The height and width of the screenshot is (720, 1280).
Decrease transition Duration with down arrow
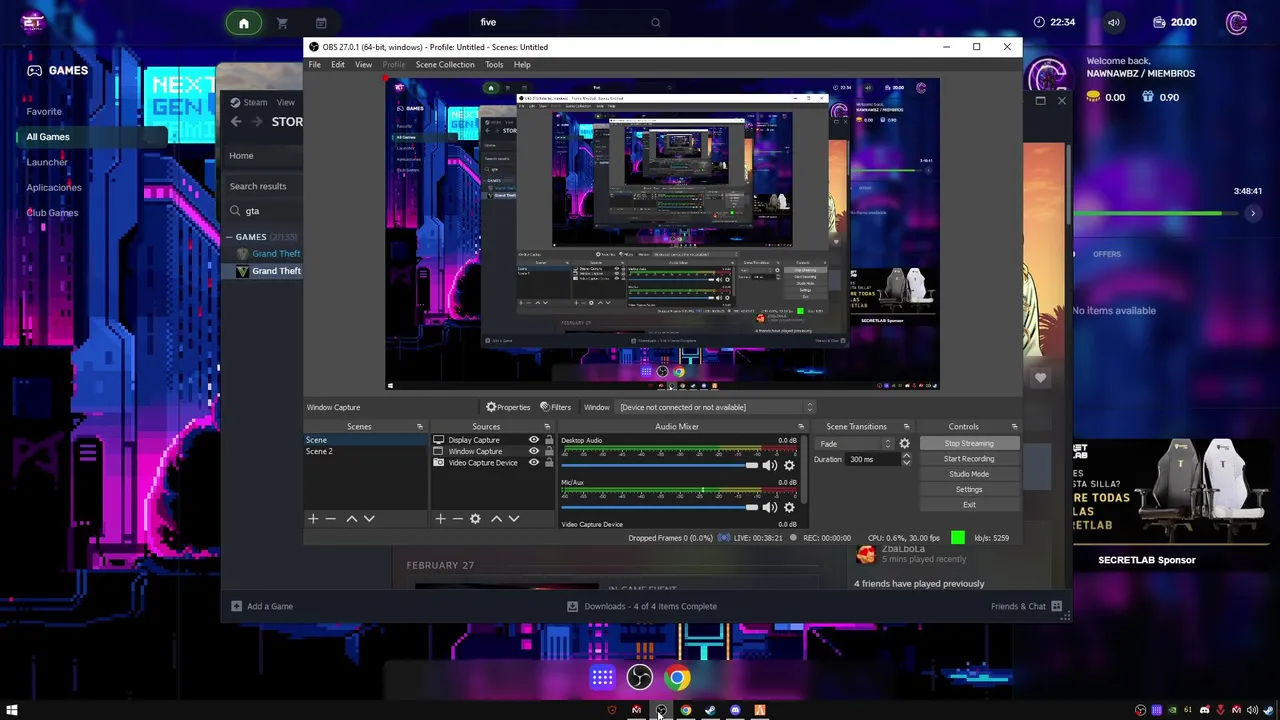(x=906, y=462)
